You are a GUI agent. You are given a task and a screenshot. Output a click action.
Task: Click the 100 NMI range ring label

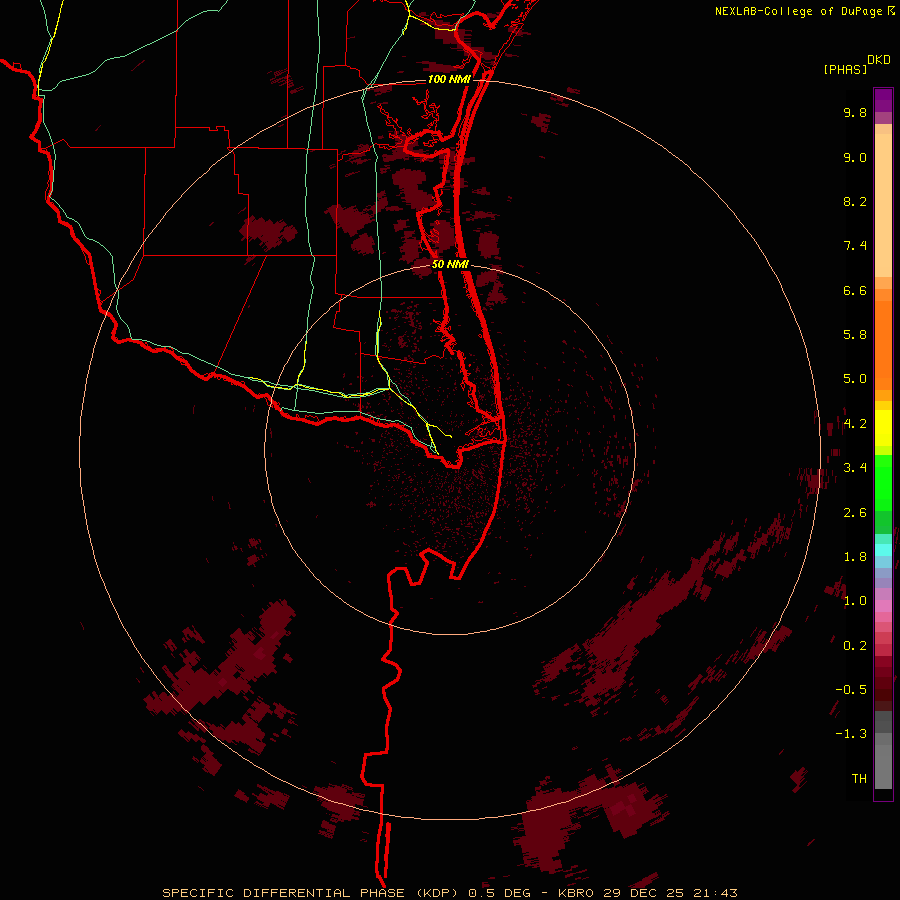[x=449, y=79]
